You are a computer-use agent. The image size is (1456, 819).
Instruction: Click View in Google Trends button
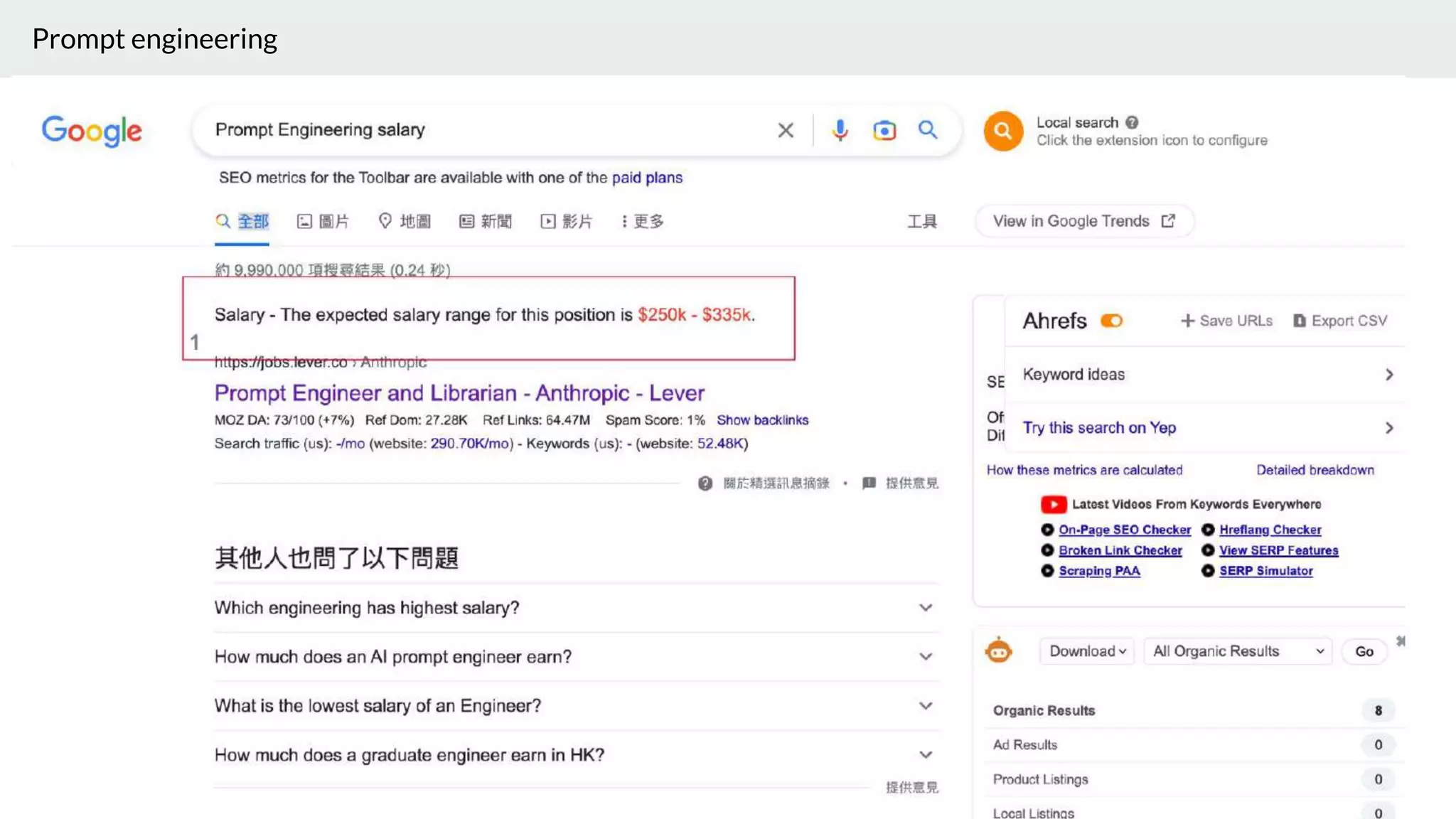tap(1083, 221)
